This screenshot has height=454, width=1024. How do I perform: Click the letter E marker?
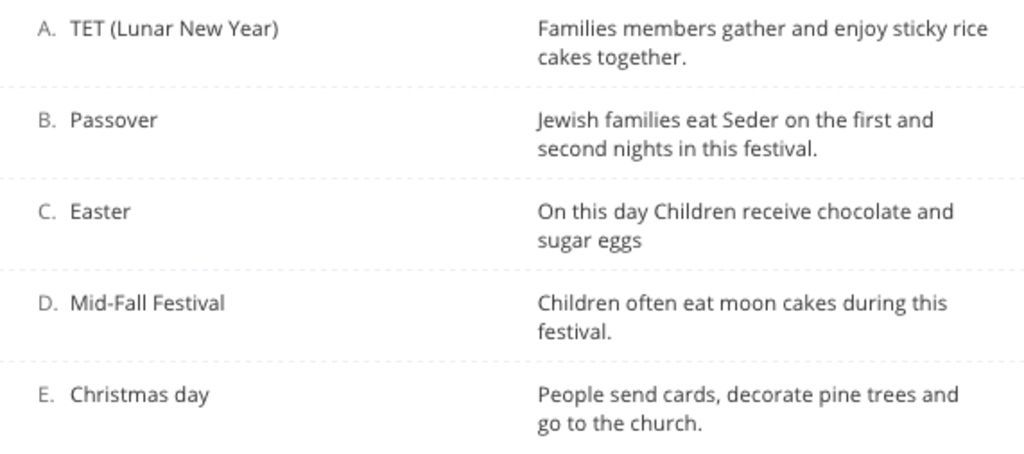point(46,395)
